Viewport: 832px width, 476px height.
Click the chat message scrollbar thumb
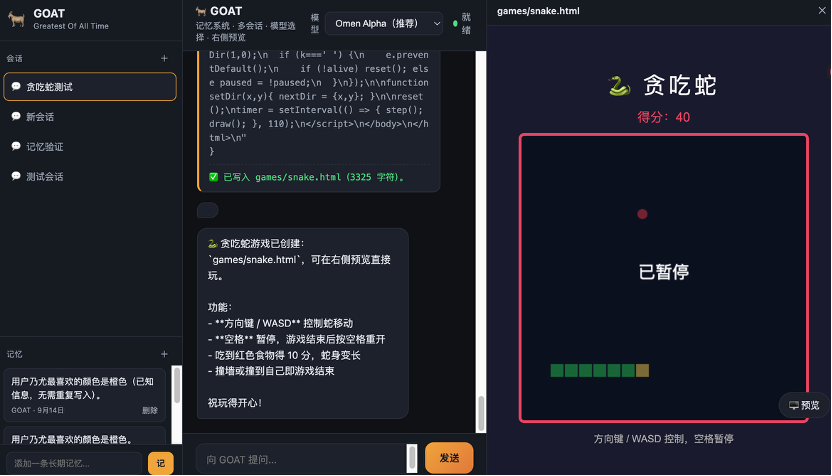[x=481, y=413]
